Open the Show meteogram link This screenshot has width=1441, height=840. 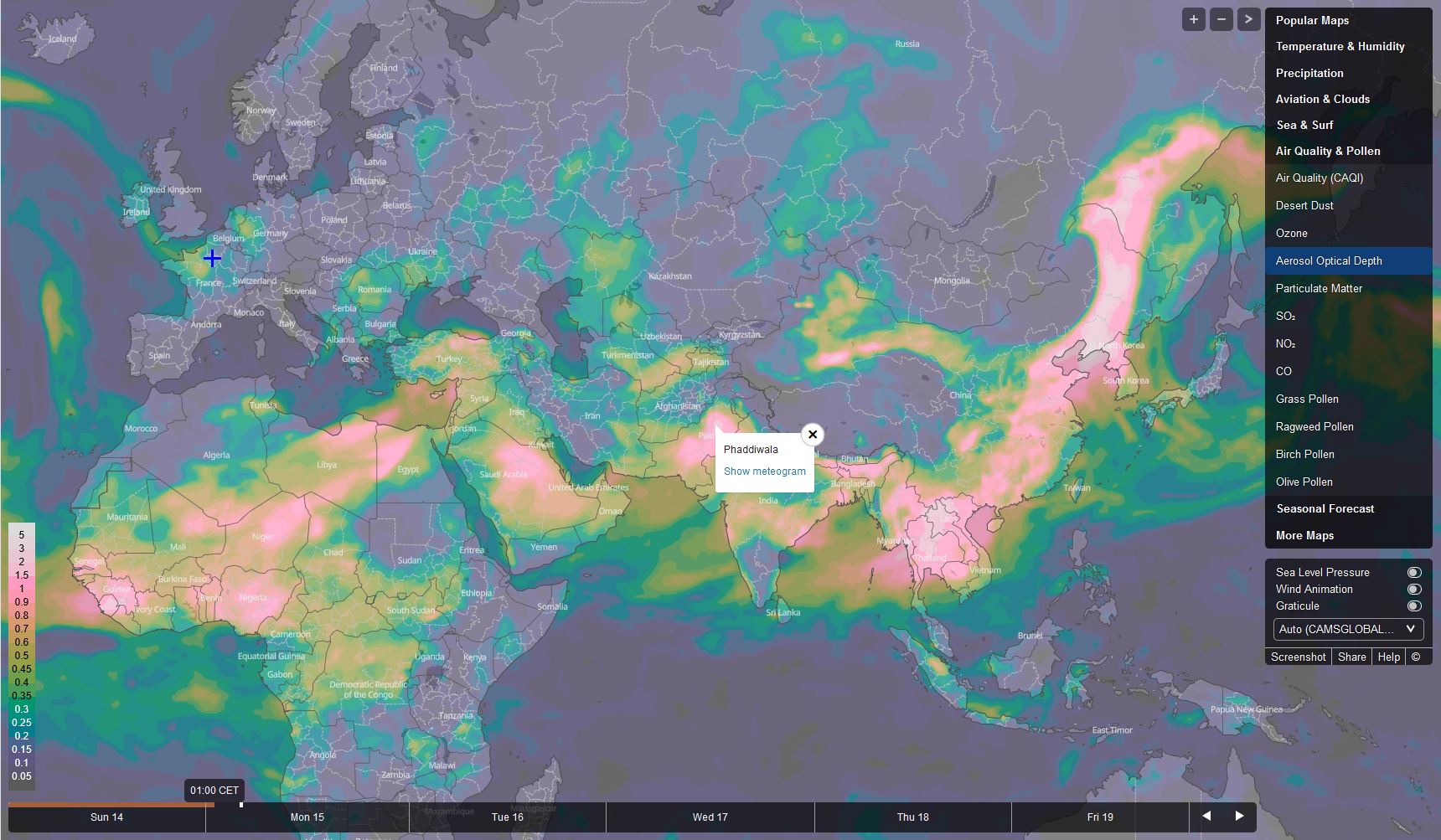pyautogui.click(x=764, y=472)
